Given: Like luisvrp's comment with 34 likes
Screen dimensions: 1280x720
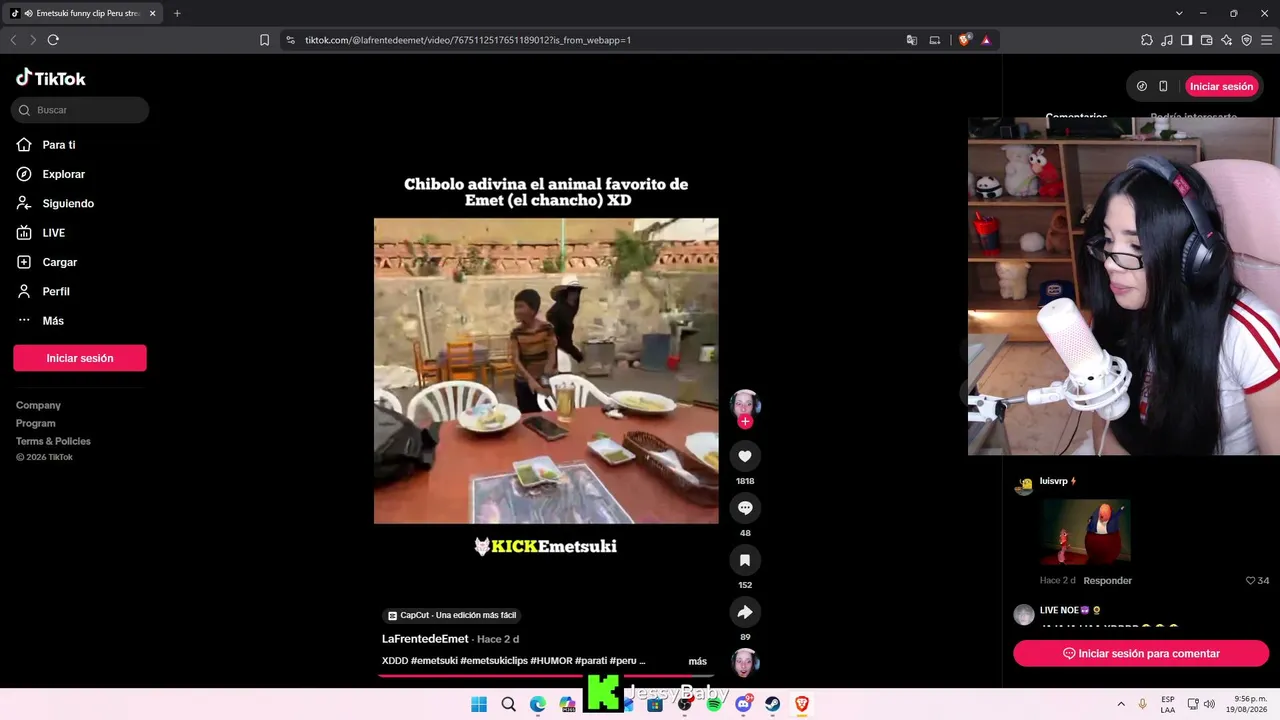Looking at the screenshot, I should (1257, 581).
